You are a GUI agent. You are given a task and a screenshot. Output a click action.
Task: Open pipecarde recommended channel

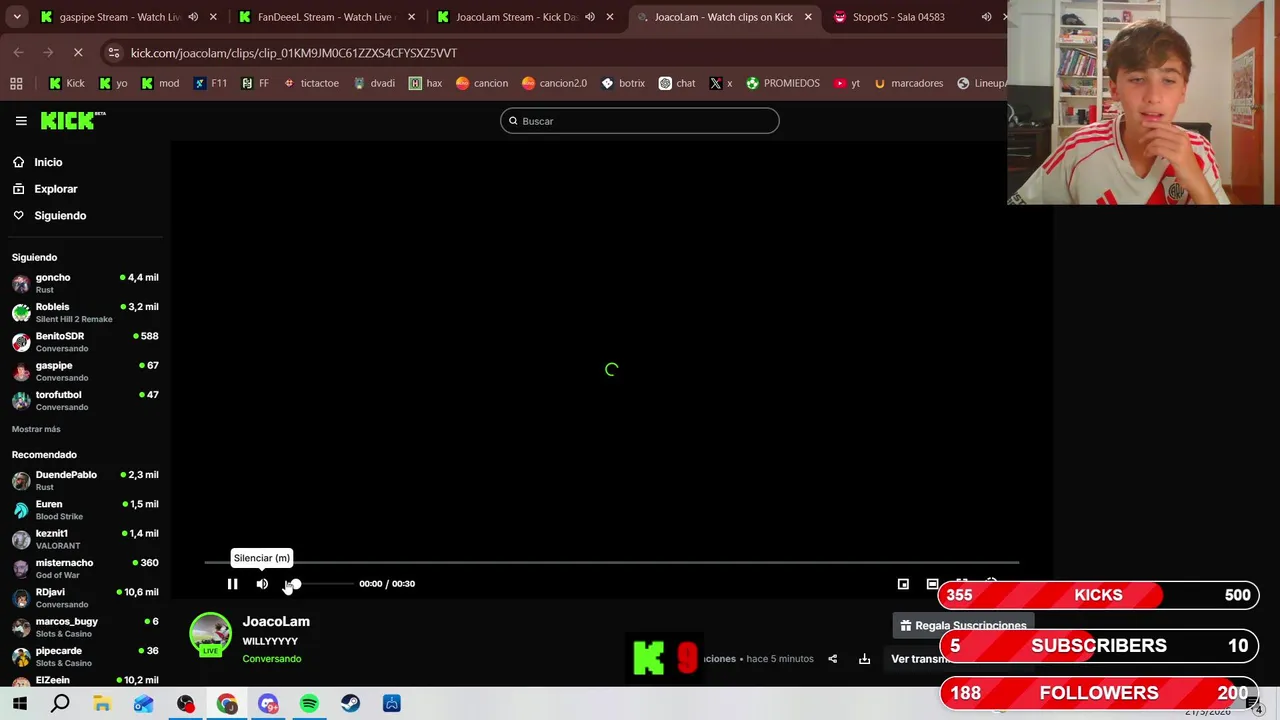point(85,656)
